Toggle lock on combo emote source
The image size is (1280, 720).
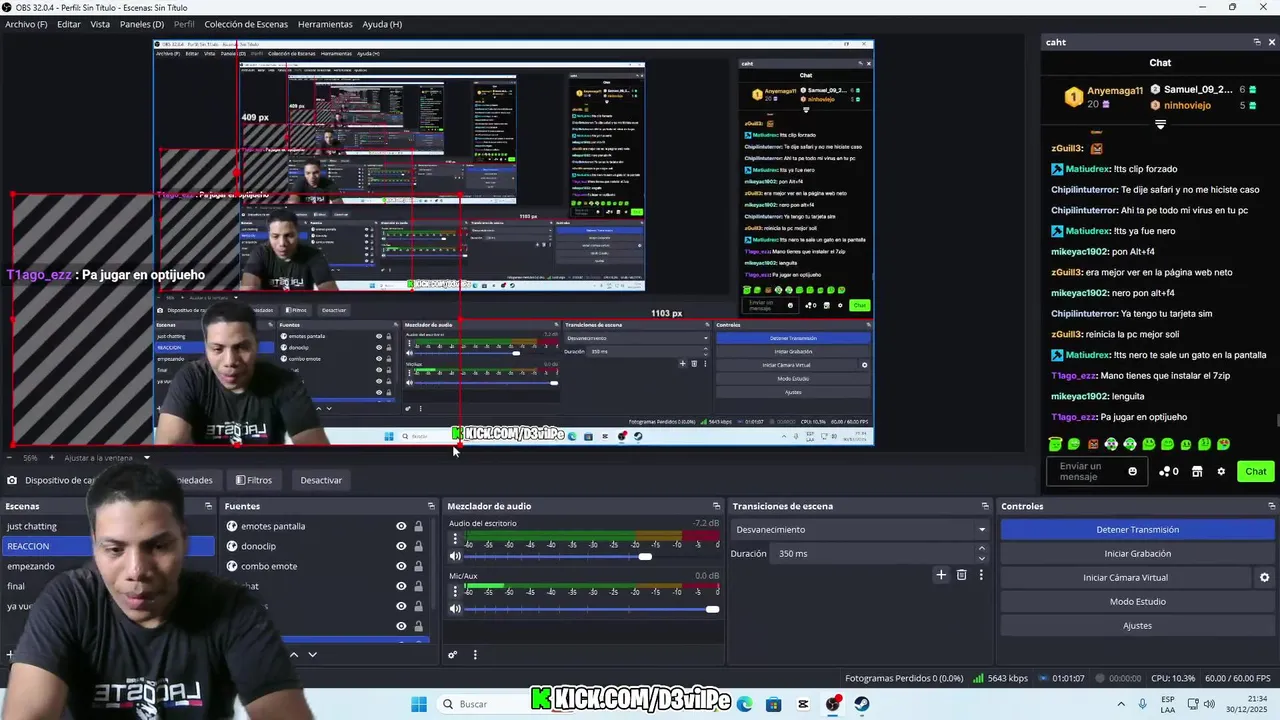coord(418,566)
